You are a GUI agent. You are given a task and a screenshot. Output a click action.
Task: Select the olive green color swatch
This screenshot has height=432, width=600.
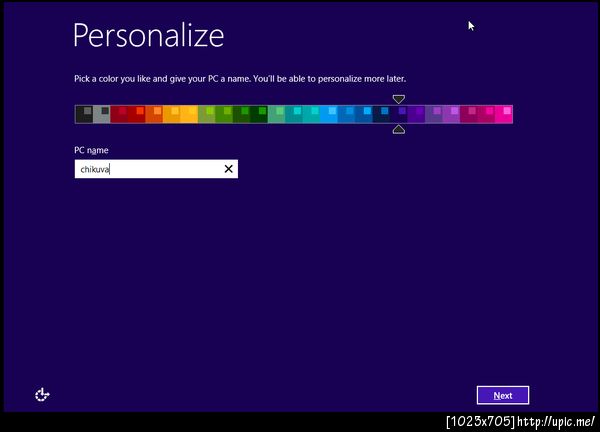click(x=207, y=114)
